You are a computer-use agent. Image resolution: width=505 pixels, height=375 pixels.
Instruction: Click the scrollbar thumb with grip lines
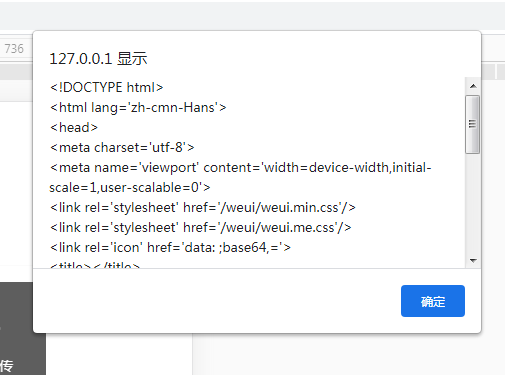(x=473, y=124)
